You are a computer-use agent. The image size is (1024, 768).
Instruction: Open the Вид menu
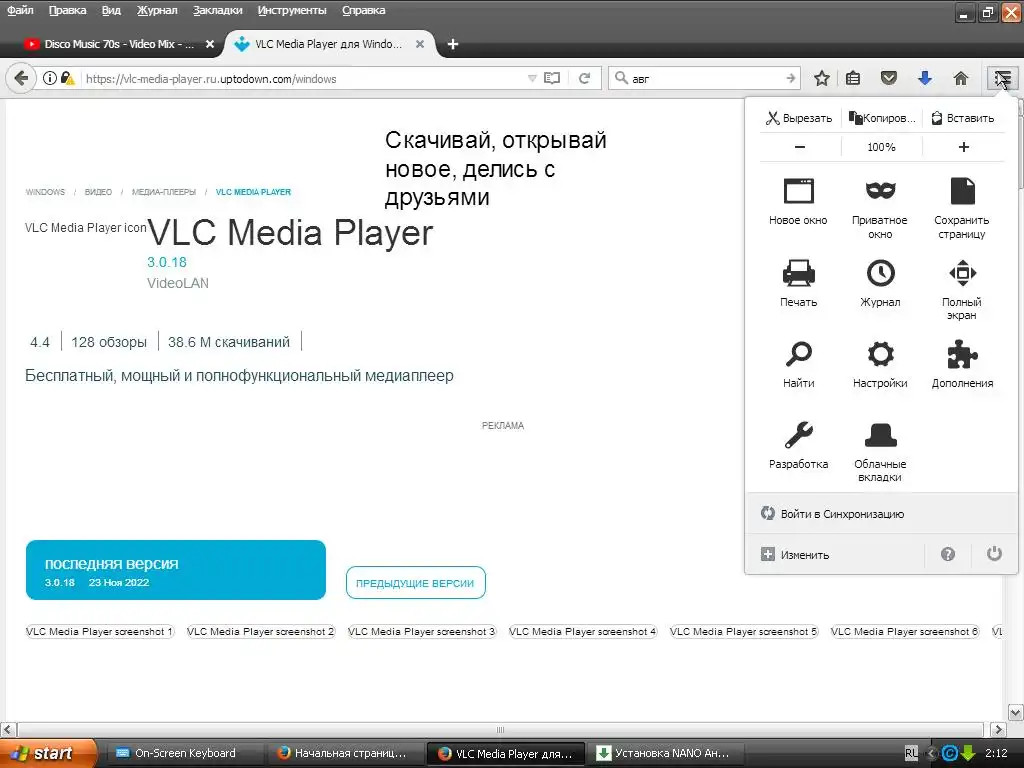(111, 10)
